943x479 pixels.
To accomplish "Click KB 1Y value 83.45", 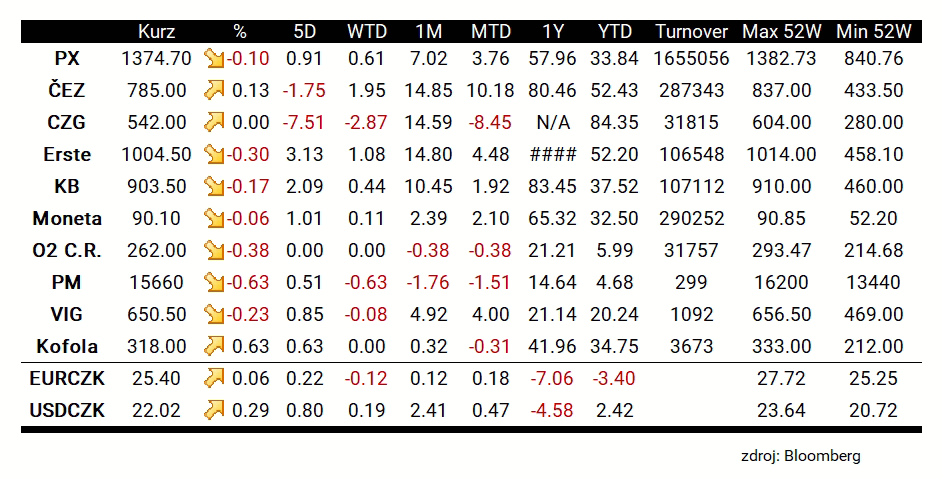I will coord(553,186).
